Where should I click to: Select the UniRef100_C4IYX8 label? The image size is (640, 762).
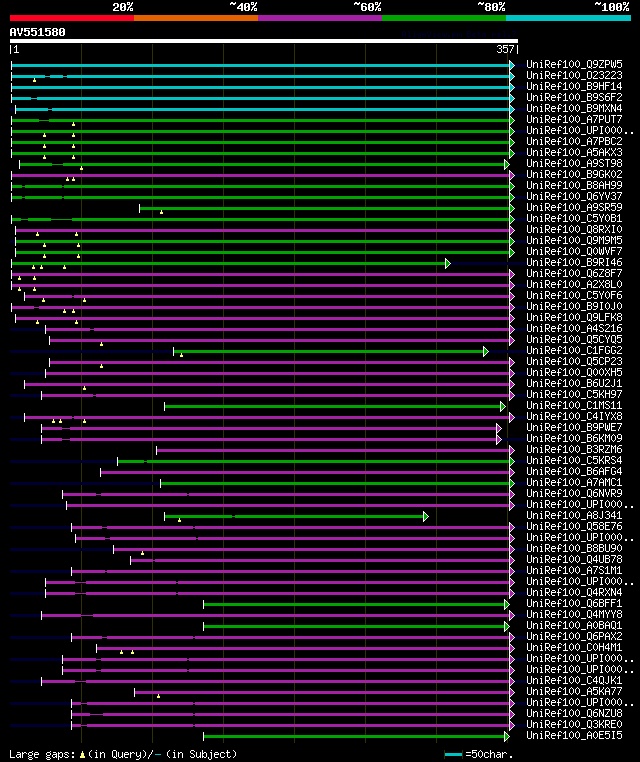[x=574, y=416]
